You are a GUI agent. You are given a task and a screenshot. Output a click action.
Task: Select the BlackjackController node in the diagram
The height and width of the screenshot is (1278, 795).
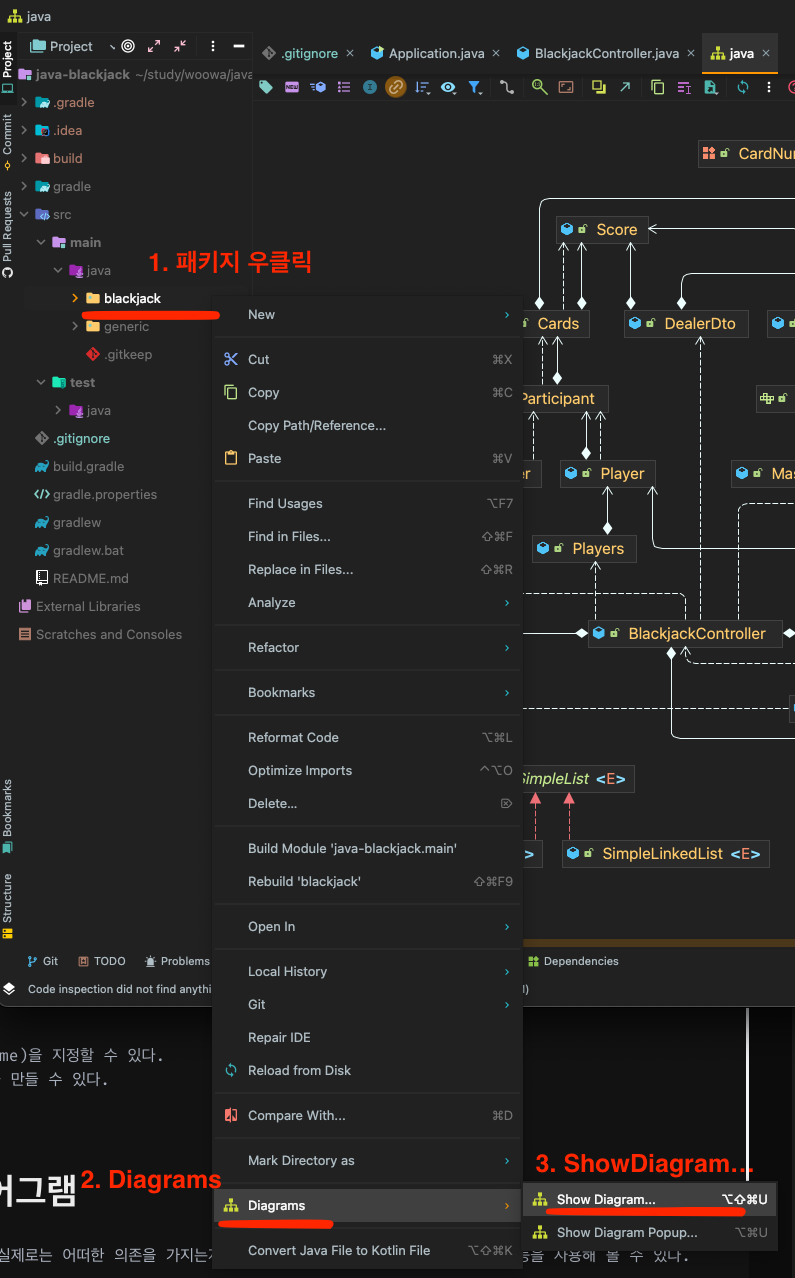[x=696, y=633]
